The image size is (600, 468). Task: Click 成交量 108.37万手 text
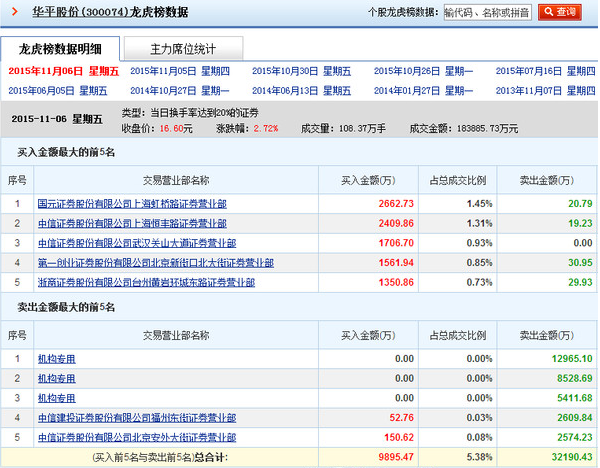coord(343,129)
